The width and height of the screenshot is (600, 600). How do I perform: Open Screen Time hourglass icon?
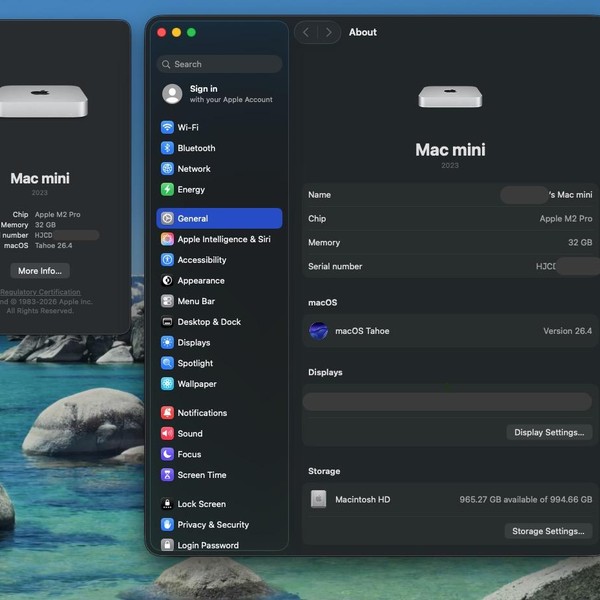pos(167,475)
